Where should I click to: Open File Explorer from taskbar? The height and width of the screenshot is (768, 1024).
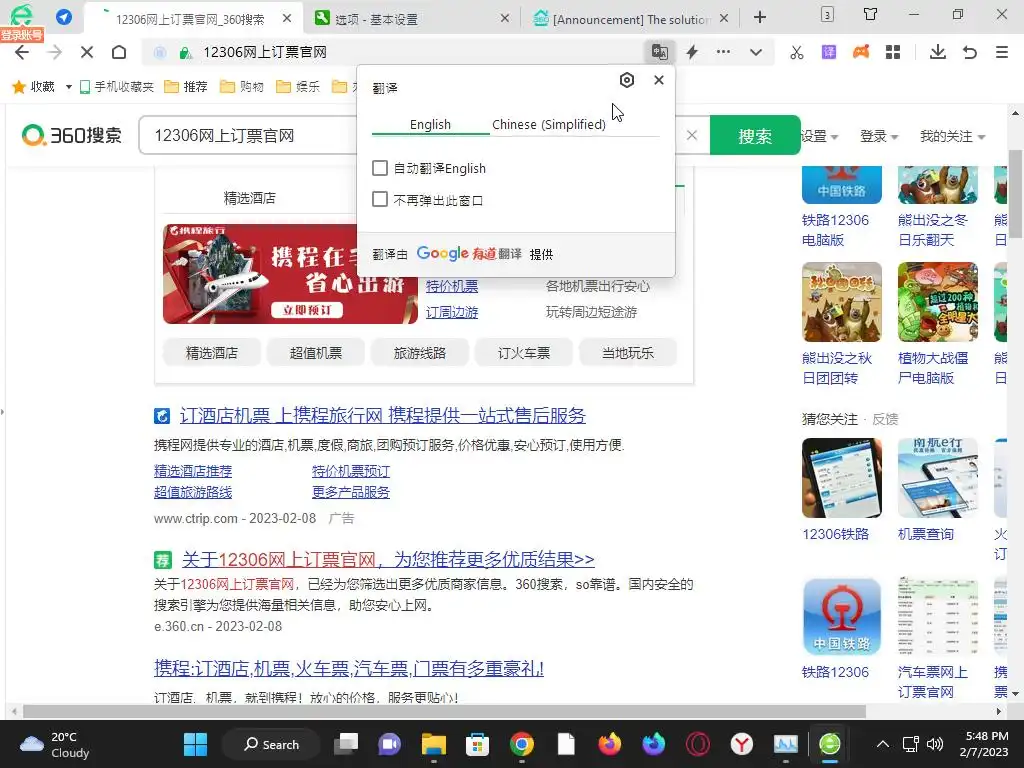coord(434,744)
